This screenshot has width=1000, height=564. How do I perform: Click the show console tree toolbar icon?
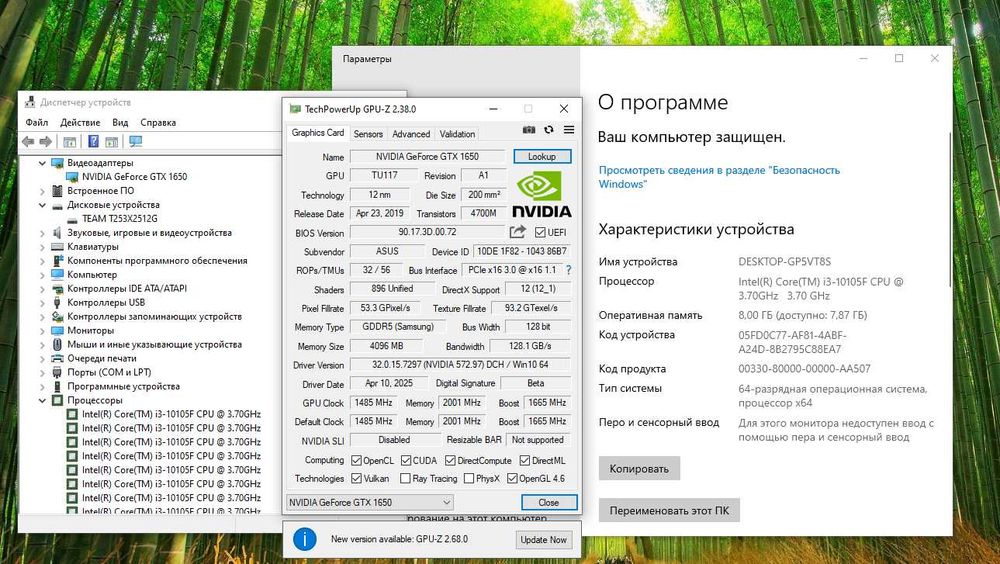(70, 142)
